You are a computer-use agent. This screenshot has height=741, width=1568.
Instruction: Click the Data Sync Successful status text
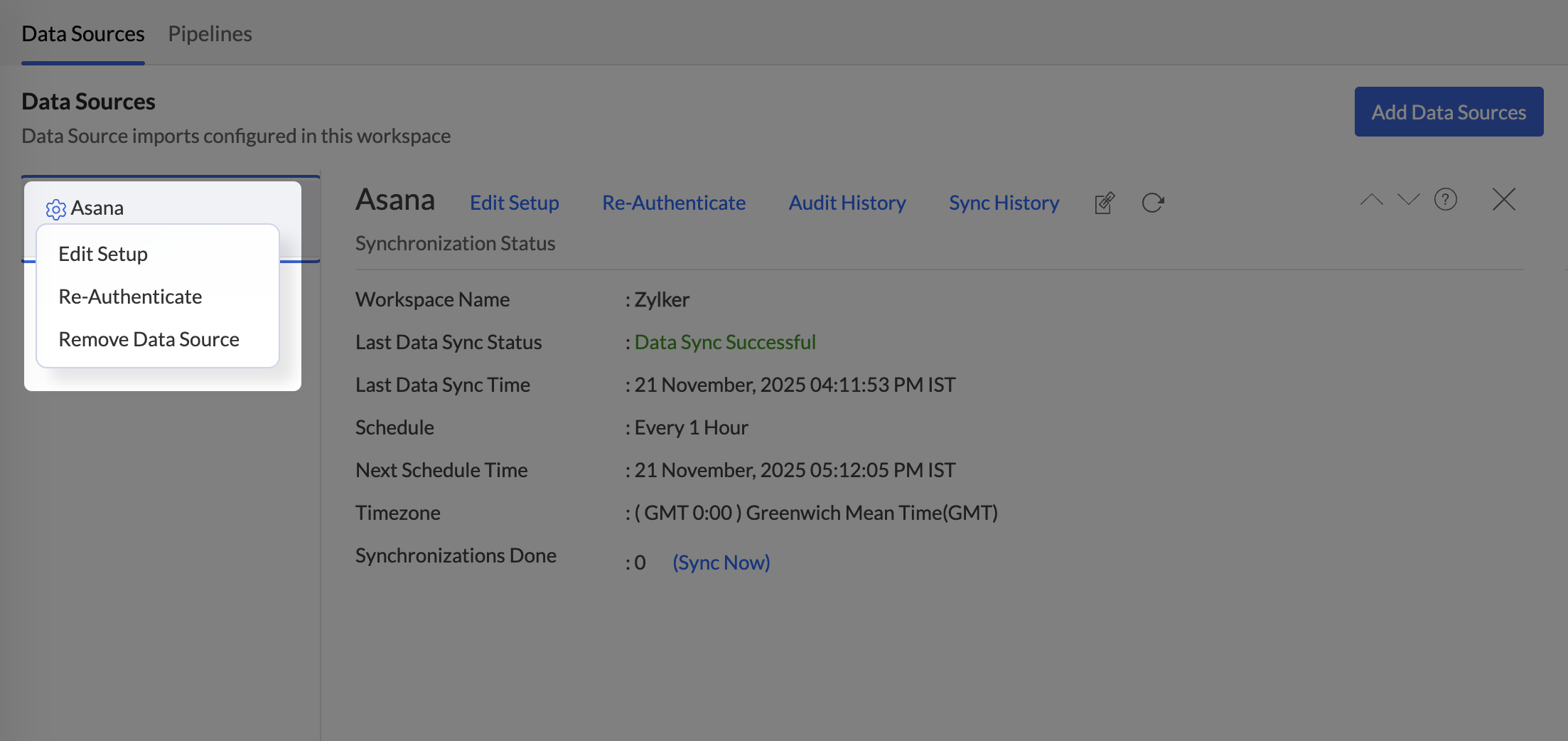click(x=724, y=342)
